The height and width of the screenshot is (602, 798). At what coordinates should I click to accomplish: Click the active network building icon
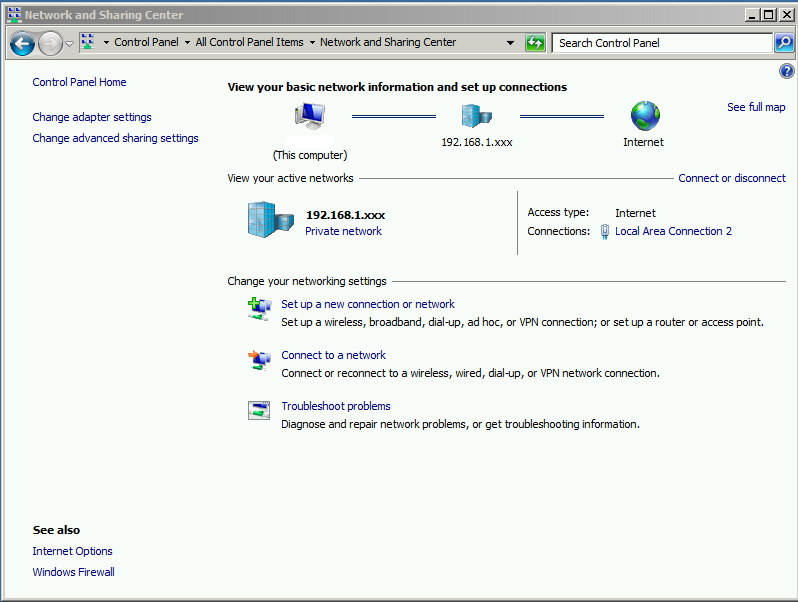[x=270, y=219]
